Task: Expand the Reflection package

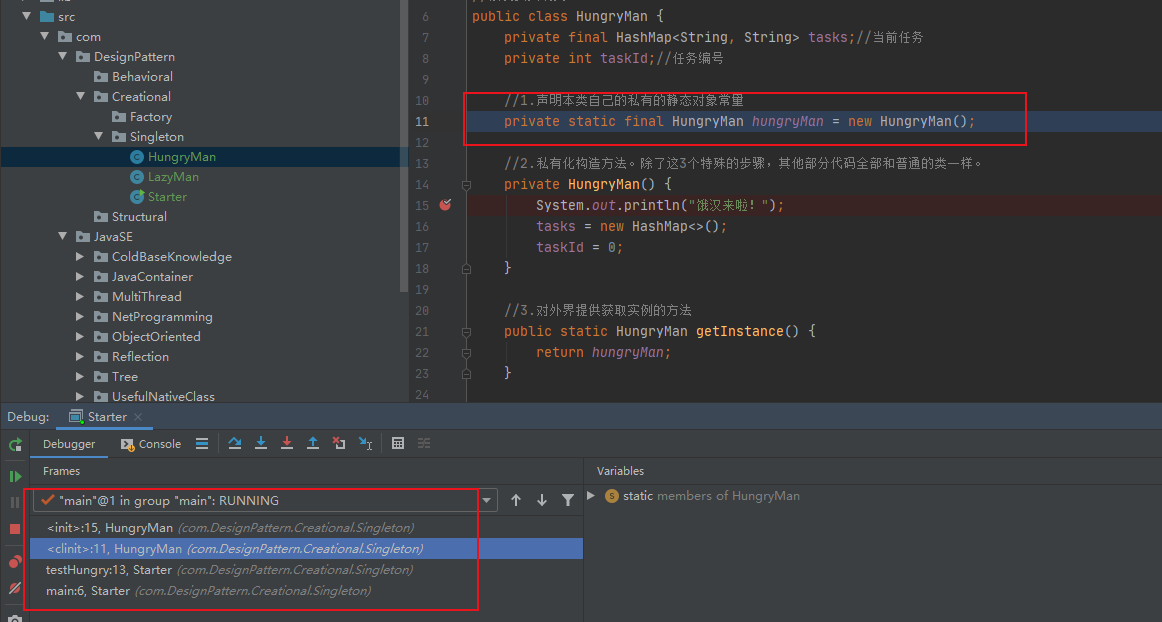Action: pos(80,356)
